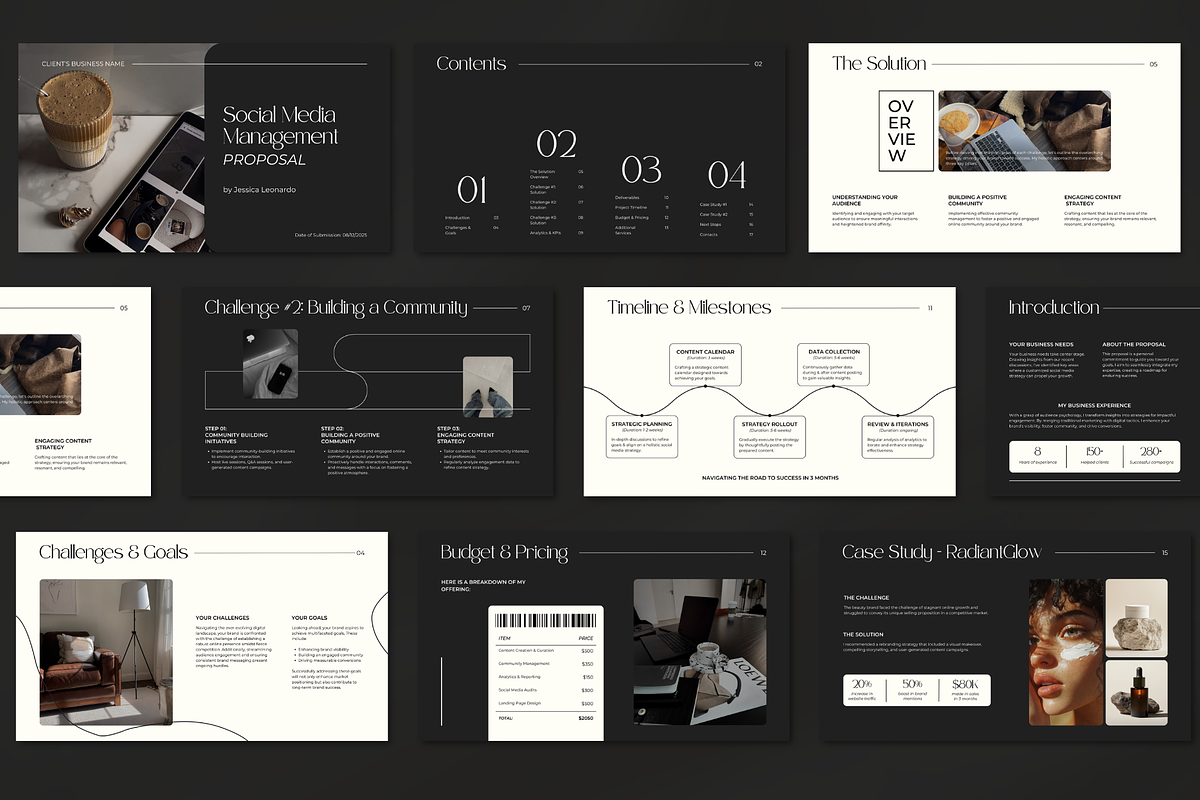Viewport: 1200px width, 800px height.
Task: Click the 'Community Management' $350 pricing row
Action: pos(546,664)
